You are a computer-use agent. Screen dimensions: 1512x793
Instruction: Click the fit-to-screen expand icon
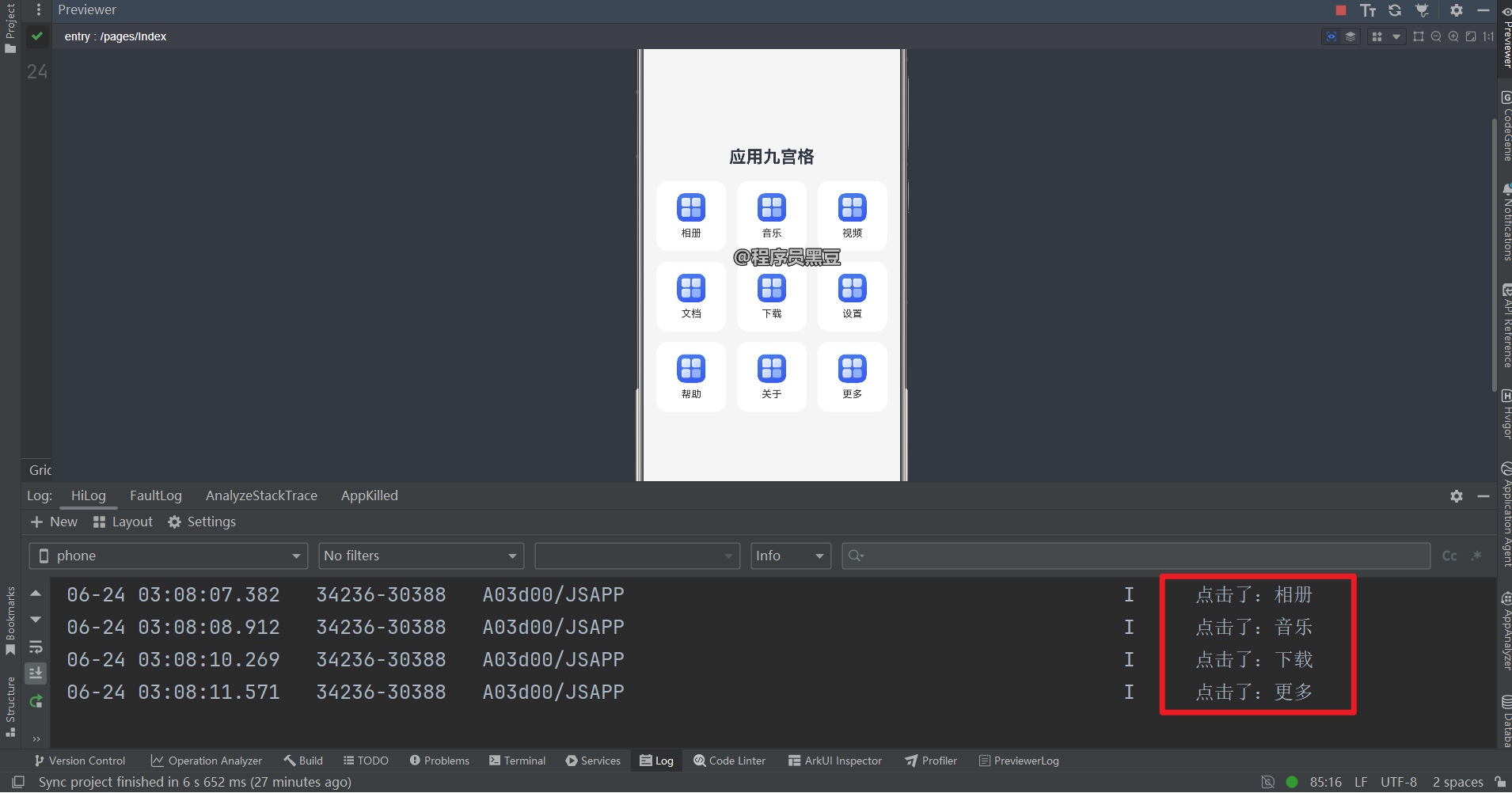[1471, 36]
